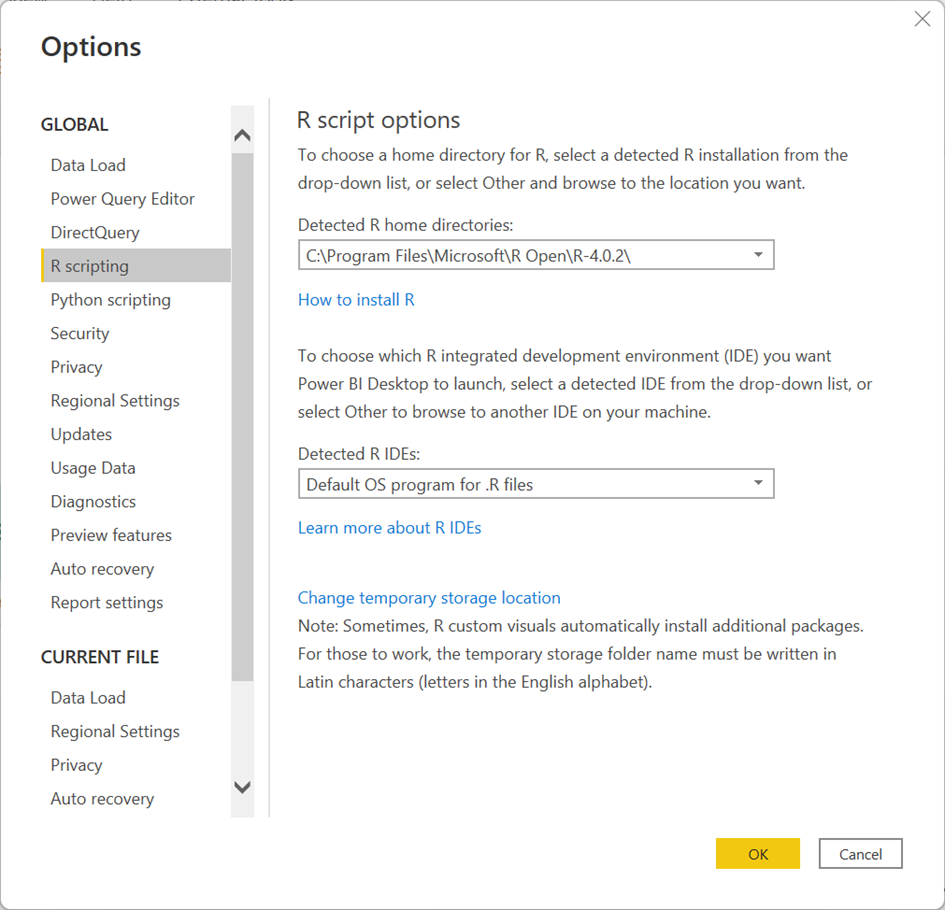The image size is (945, 910).
Task: Select Python scripting in Global options
Action: tap(111, 300)
